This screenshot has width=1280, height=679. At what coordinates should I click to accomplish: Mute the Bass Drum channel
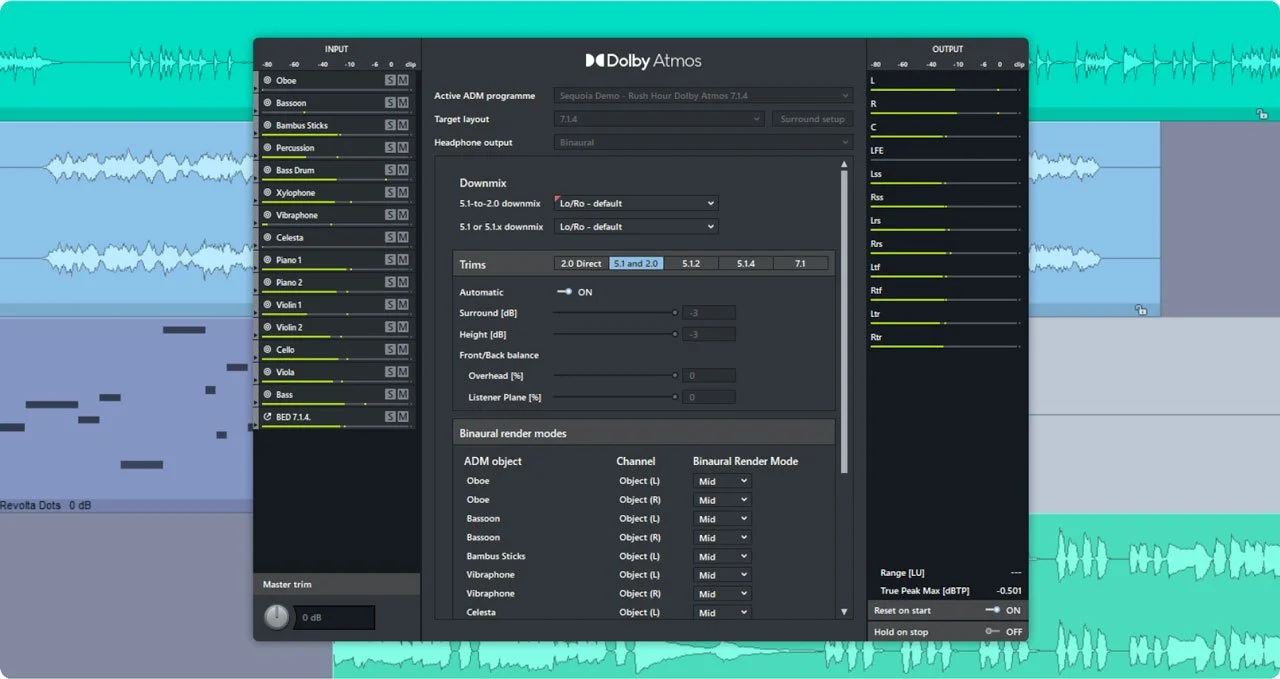tap(403, 170)
